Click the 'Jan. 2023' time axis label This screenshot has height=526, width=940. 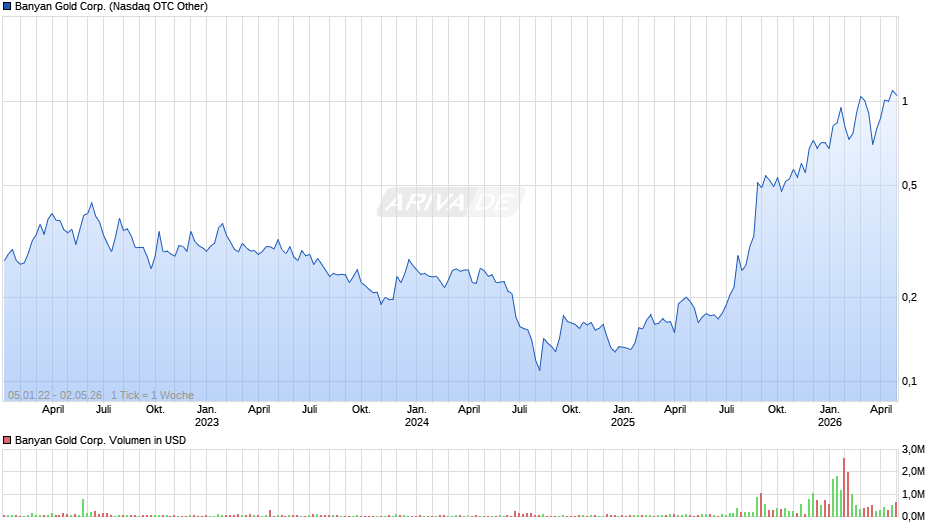pos(207,416)
